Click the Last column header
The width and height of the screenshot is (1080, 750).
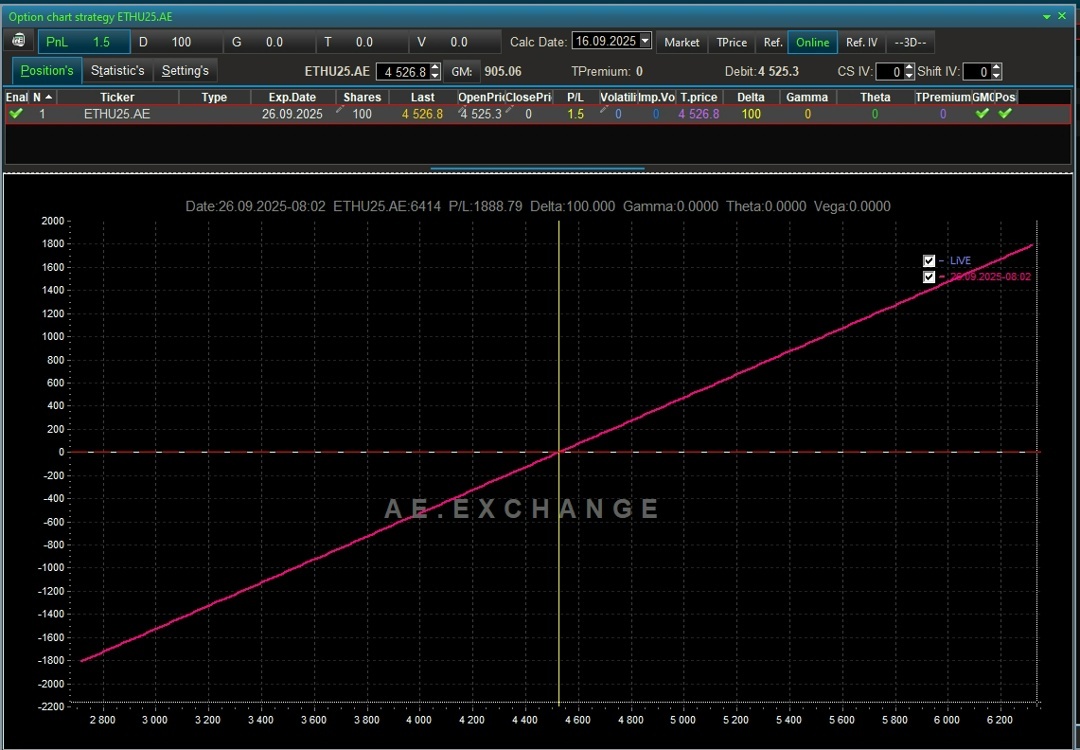point(422,97)
